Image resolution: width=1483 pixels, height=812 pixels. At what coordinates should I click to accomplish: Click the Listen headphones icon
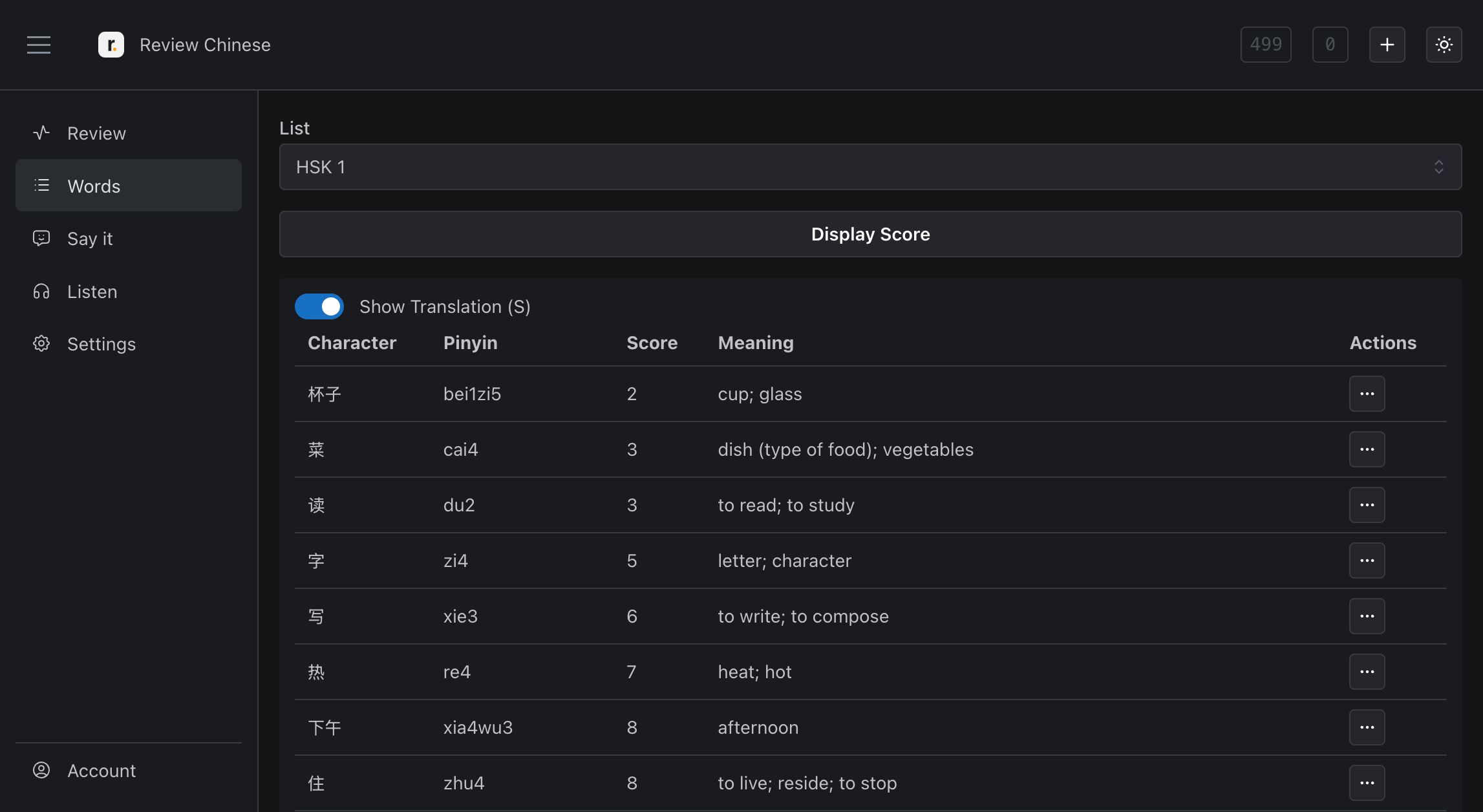(41, 292)
